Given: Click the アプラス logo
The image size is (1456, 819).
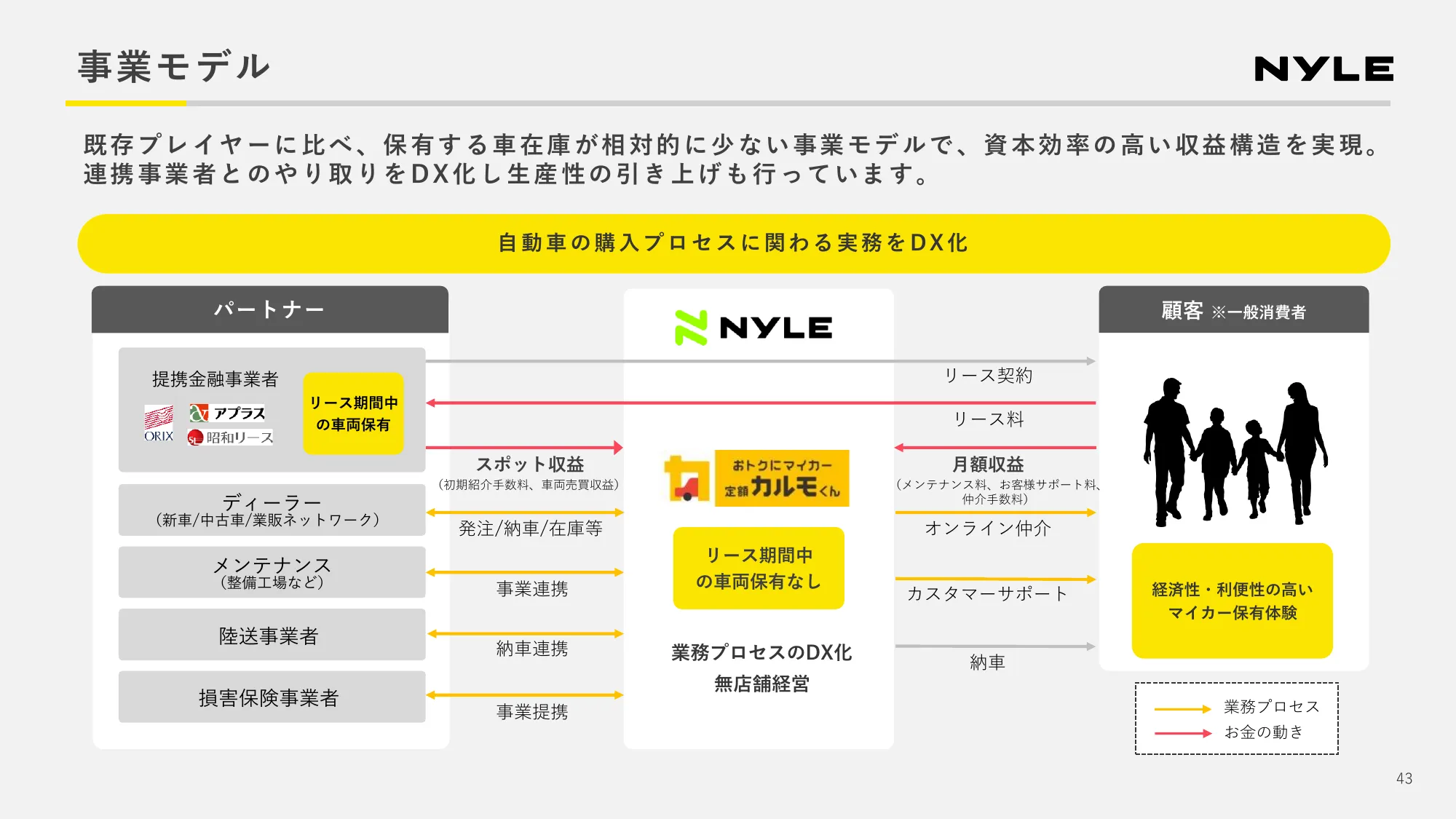Looking at the screenshot, I should [x=227, y=414].
